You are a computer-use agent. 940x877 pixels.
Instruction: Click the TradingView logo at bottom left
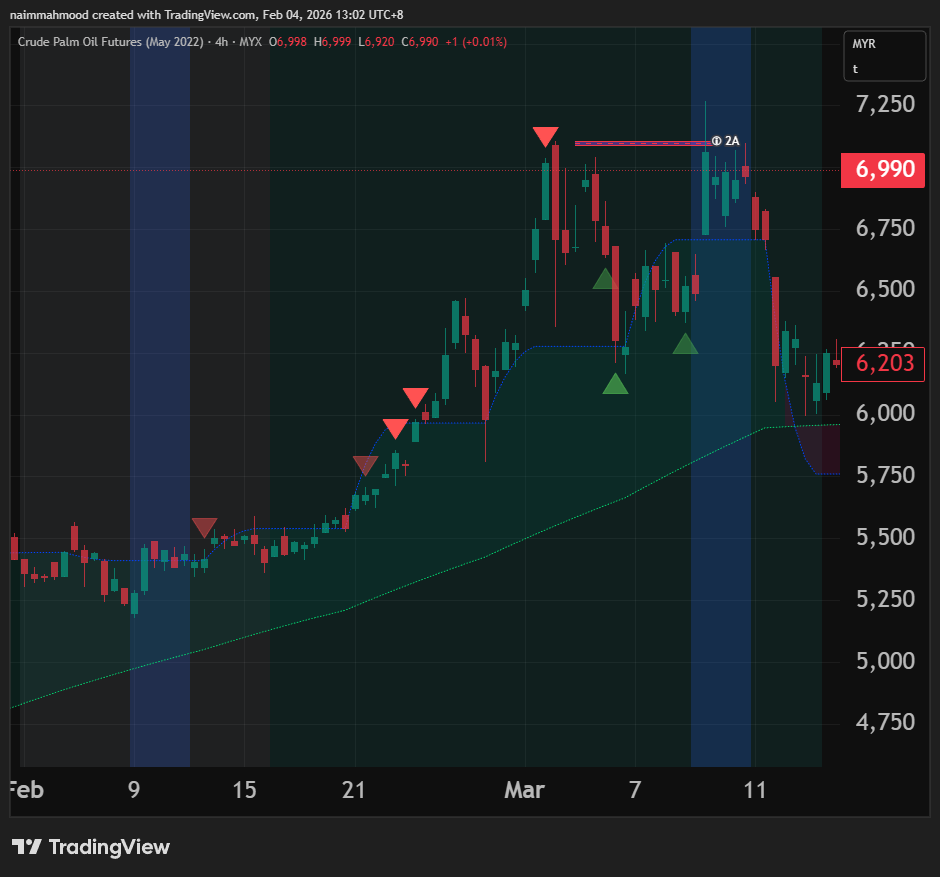(x=91, y=847)
